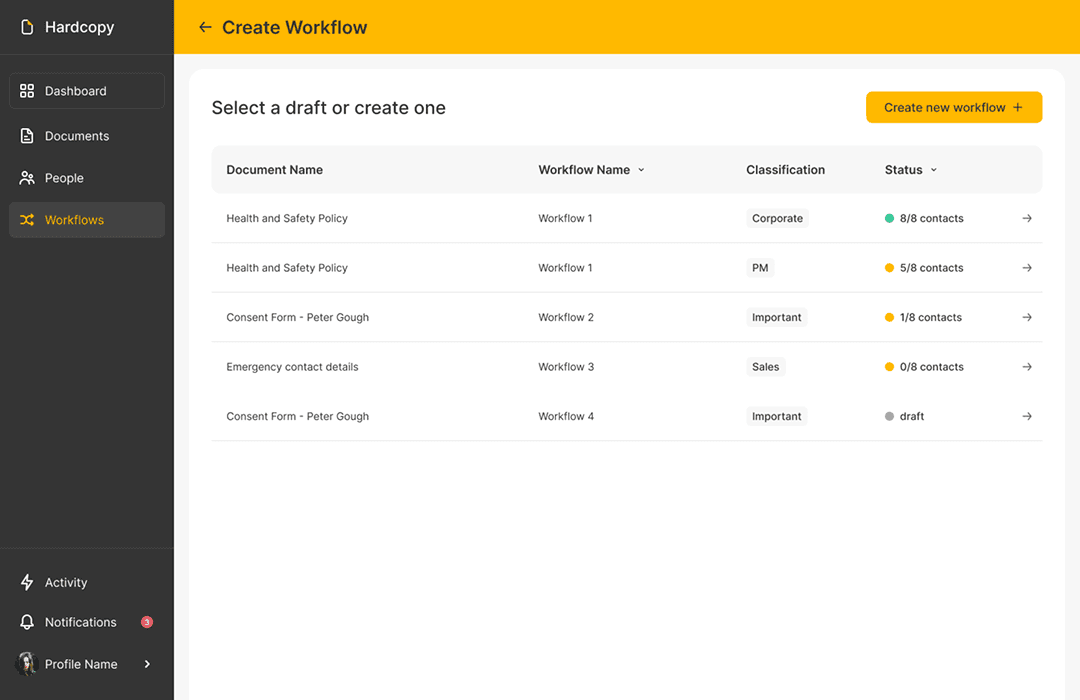Open the Activity page
This screenshot has width=1080, height=700.
66,583
